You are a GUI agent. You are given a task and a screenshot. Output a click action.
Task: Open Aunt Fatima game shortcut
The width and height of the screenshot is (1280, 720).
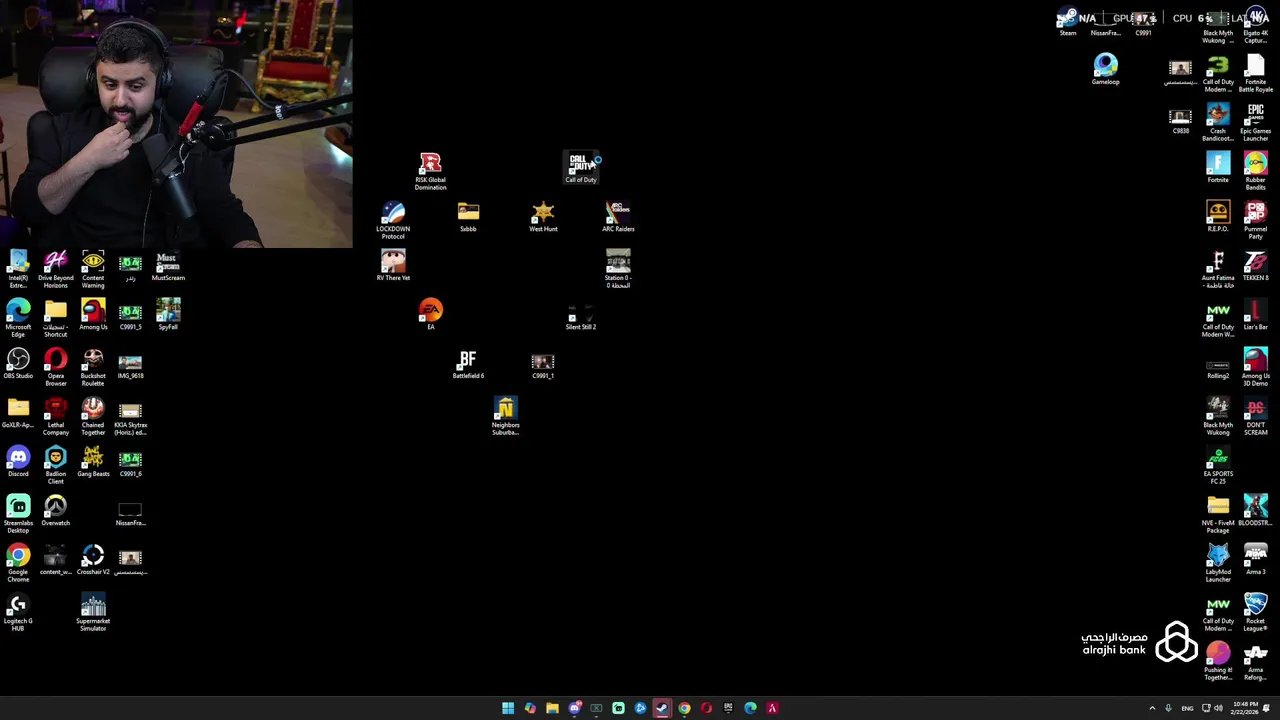[x=1218, y=270]
